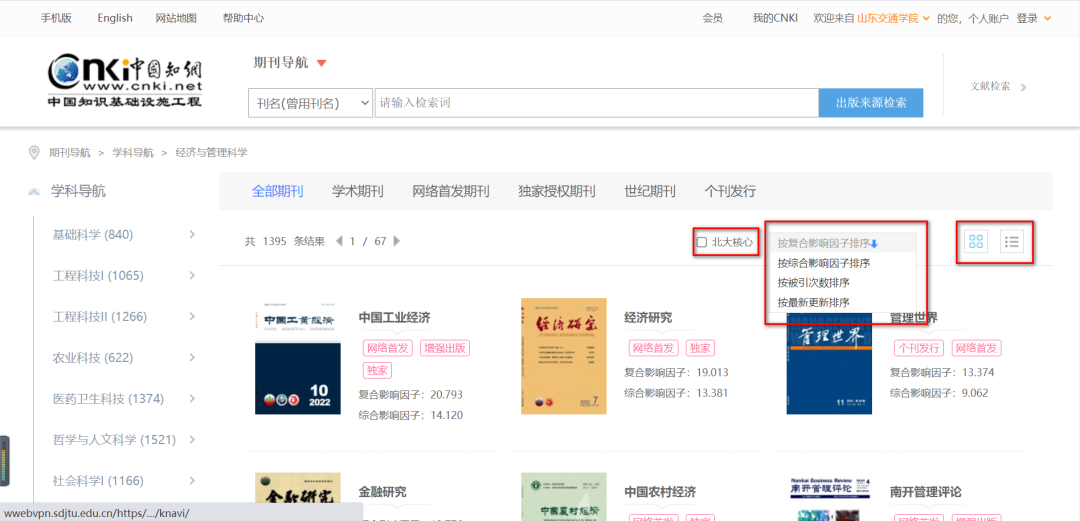Open the 手机版 link

56,18
